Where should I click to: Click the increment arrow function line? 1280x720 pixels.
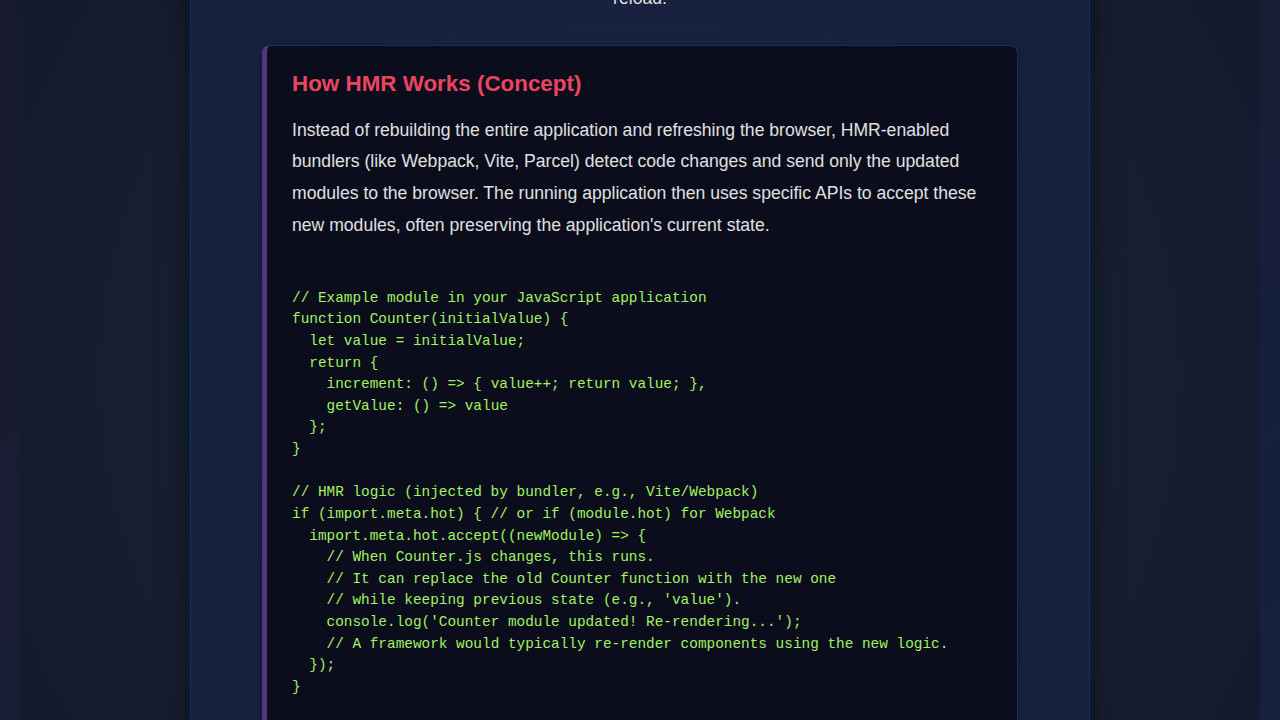point(516,383)
